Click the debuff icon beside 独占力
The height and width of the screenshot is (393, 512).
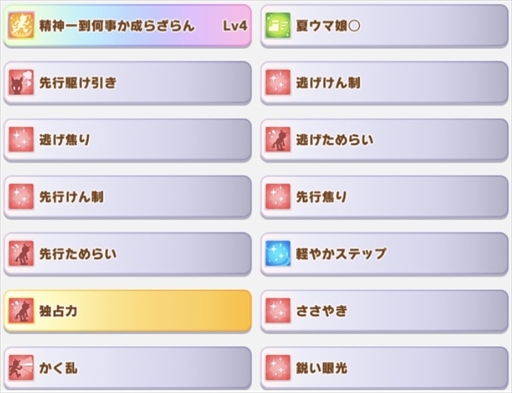[x=21, y=311]
